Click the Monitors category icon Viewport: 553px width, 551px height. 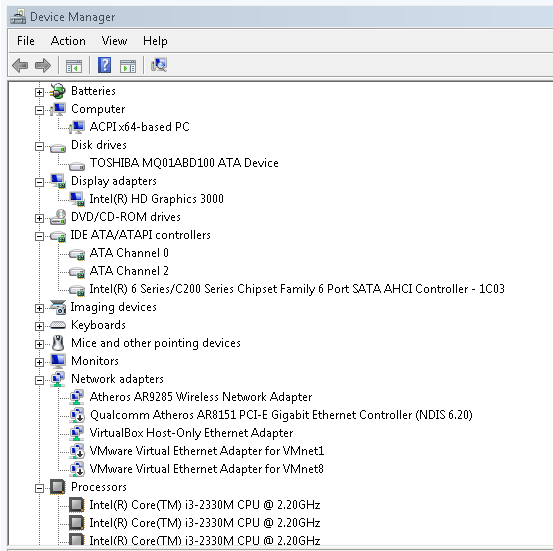58,361
